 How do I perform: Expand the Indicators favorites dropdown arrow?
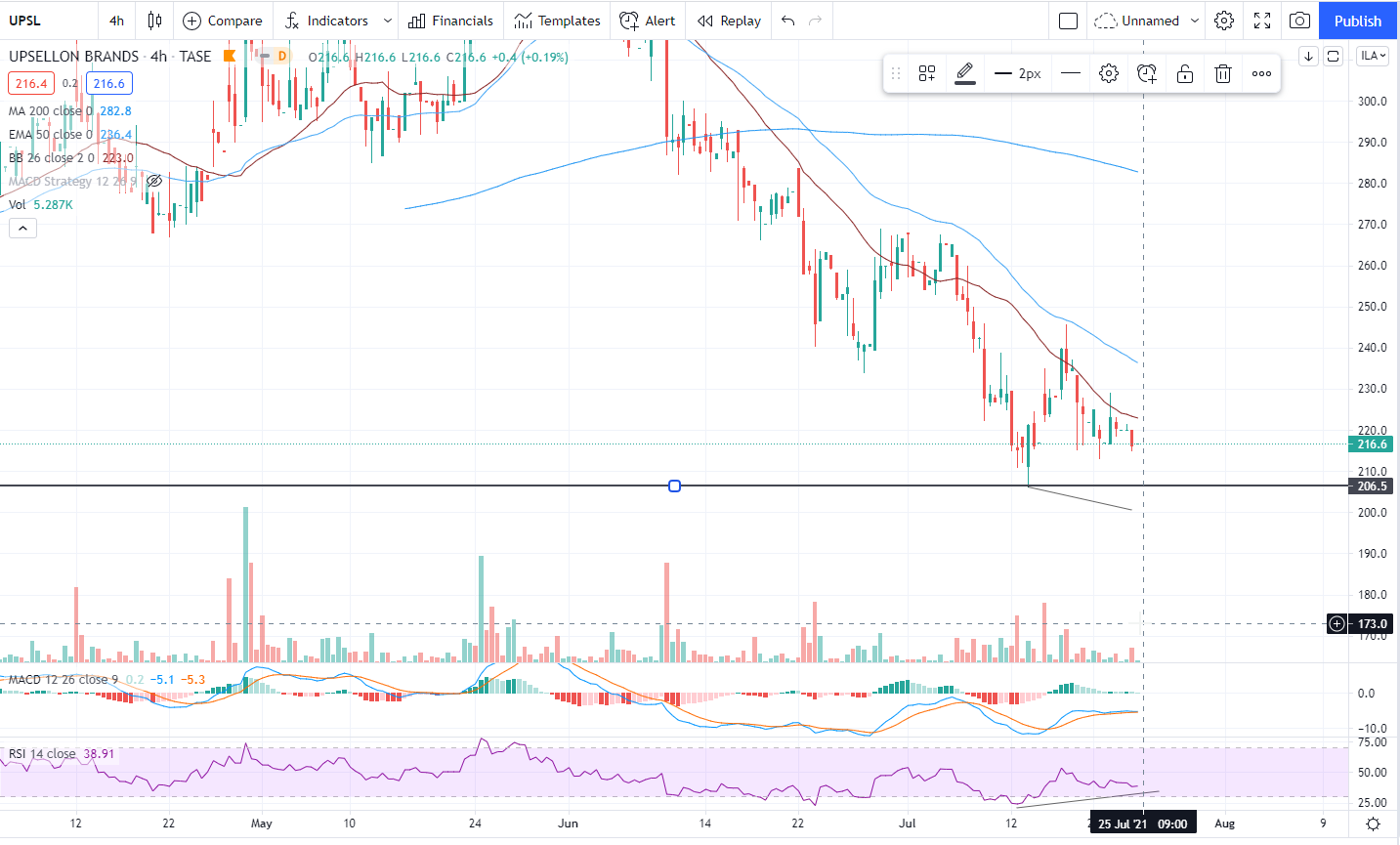point(388,21)
